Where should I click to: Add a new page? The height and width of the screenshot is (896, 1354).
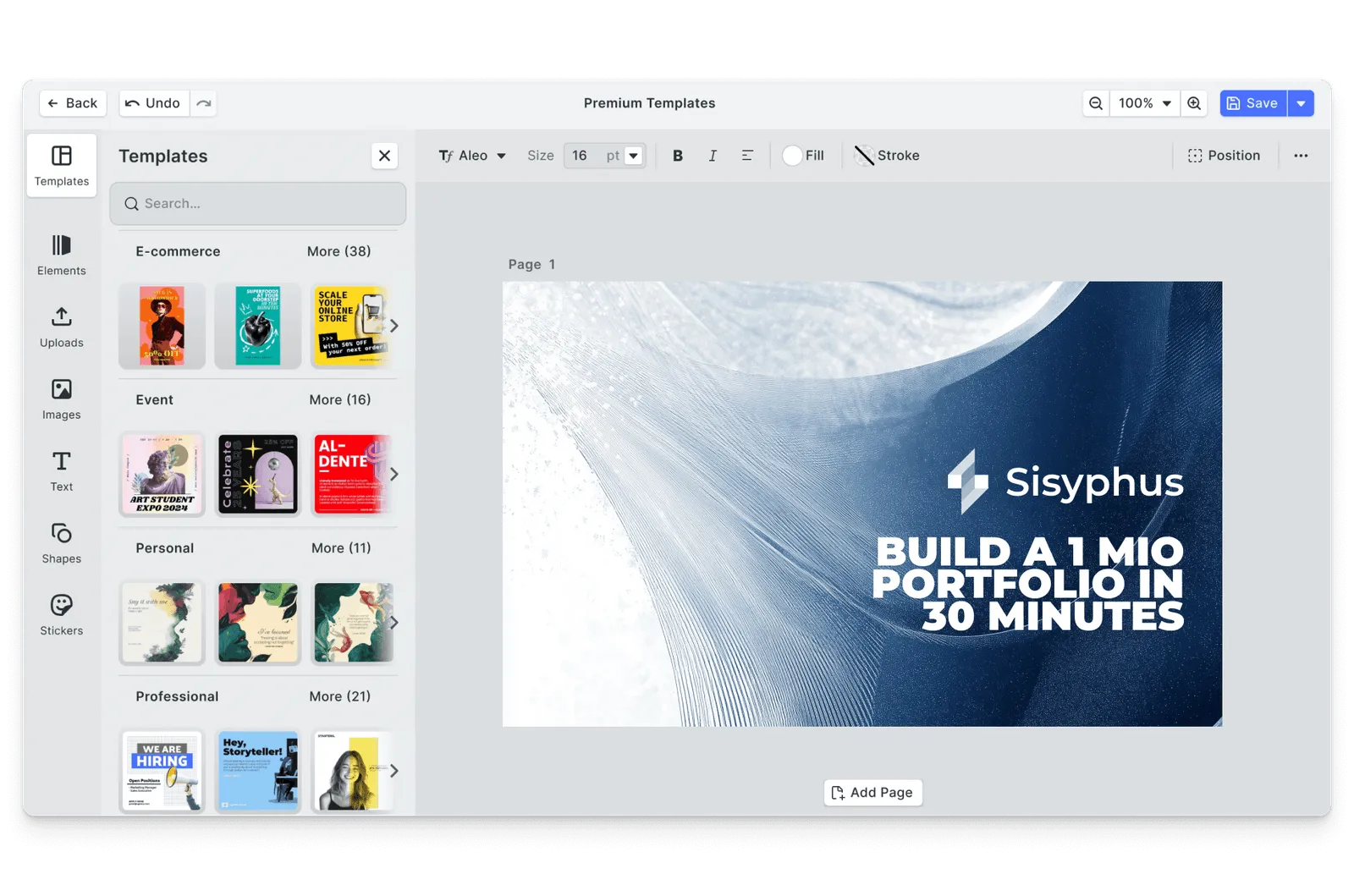872,793
